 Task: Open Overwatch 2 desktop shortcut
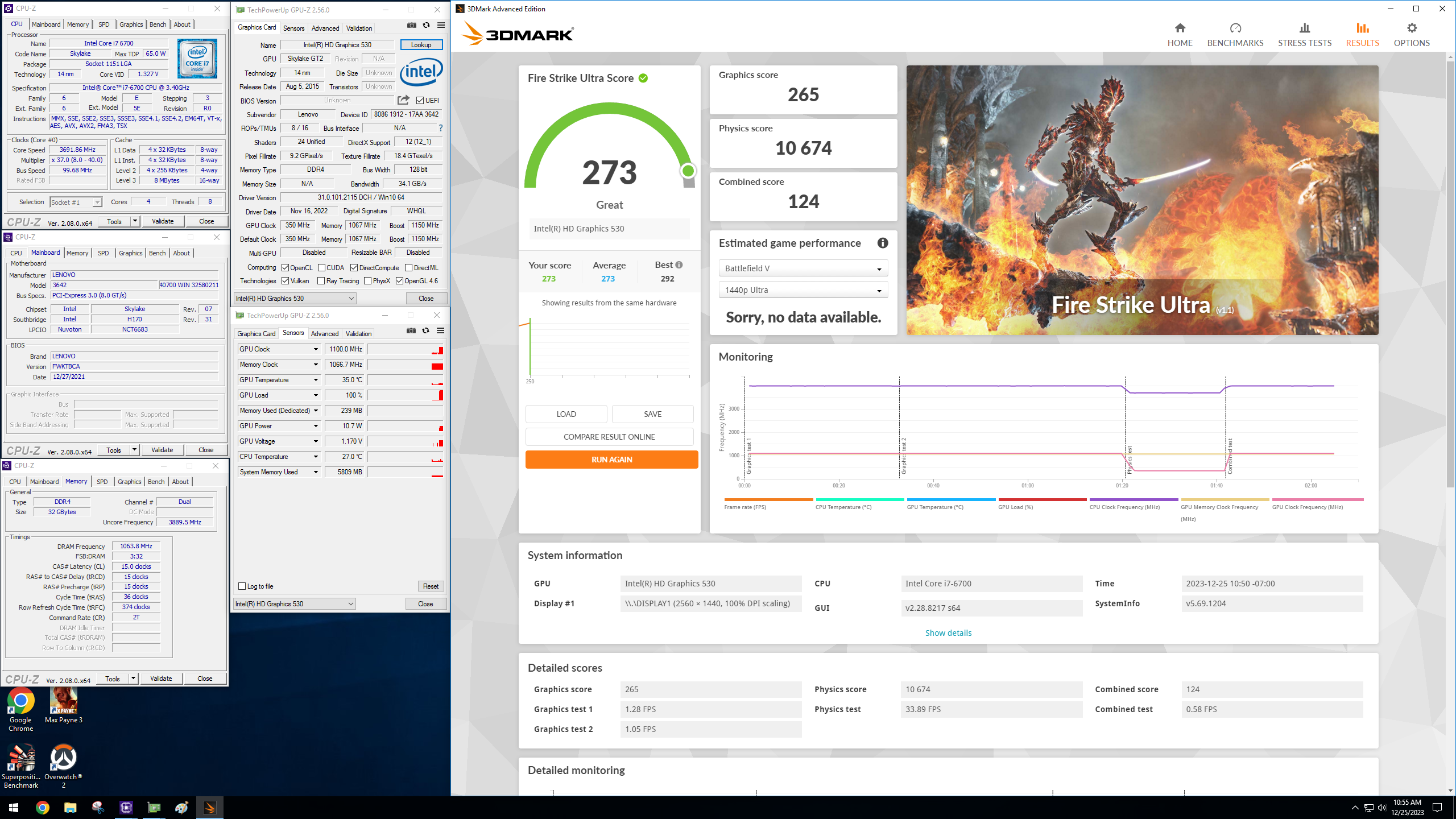[x=63, y=766]
